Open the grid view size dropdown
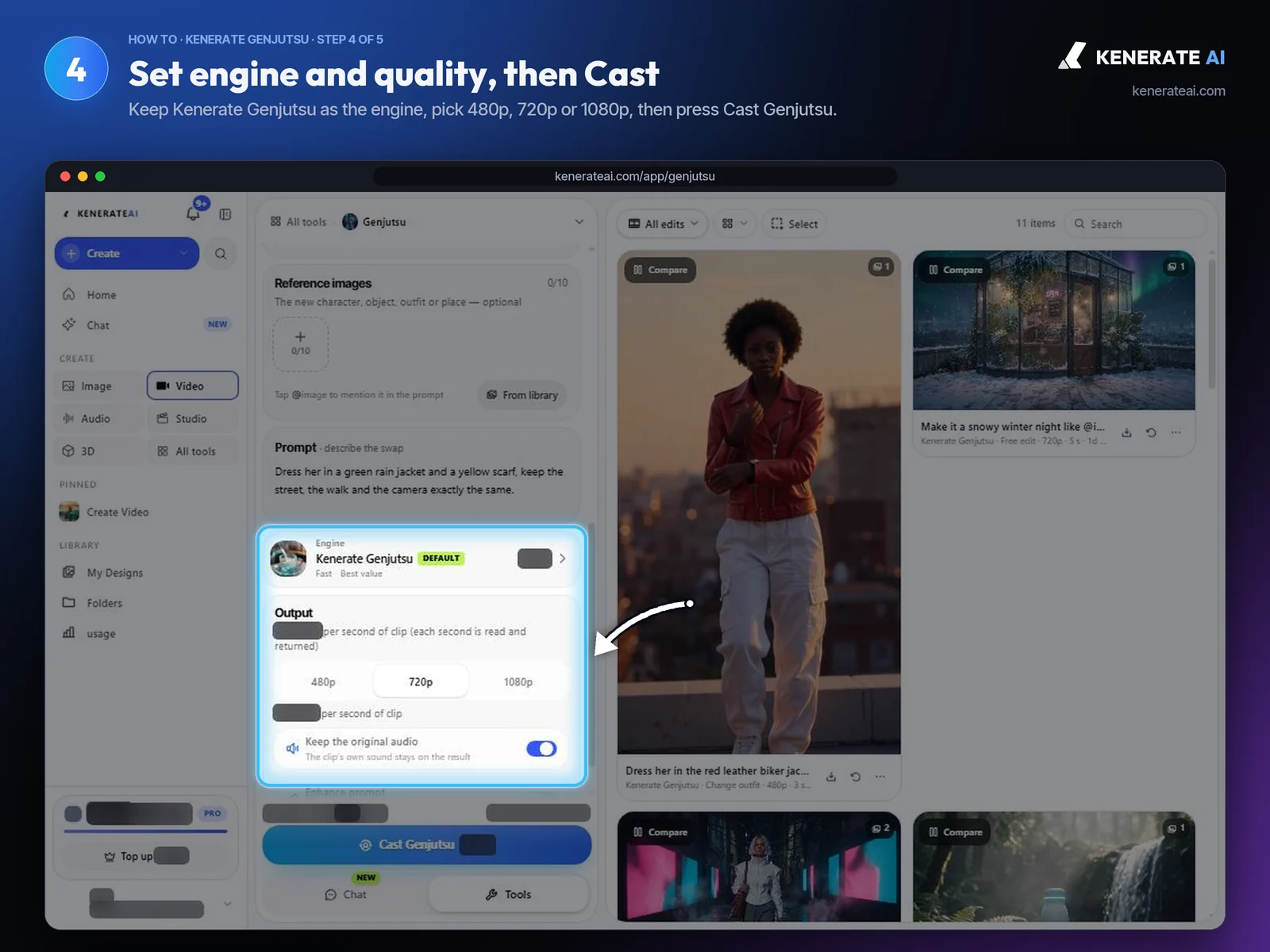Viewport: 1270px width, 952px height. point(734,224)
